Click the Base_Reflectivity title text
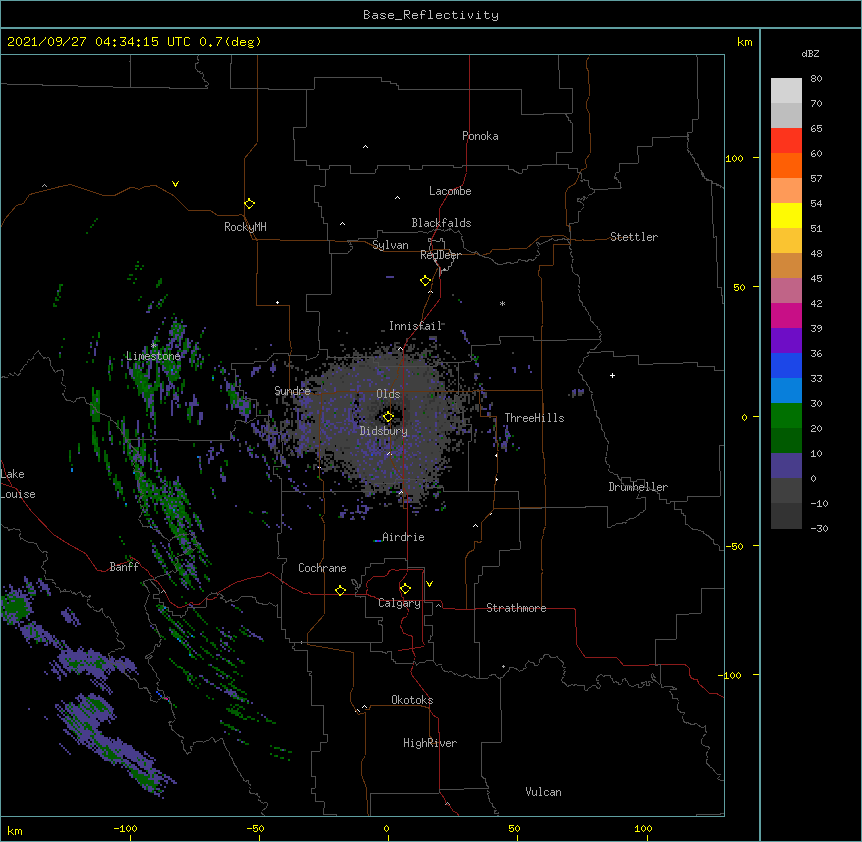Image resolution: width=862 pixels, height=842 pixels. [431, 15]
